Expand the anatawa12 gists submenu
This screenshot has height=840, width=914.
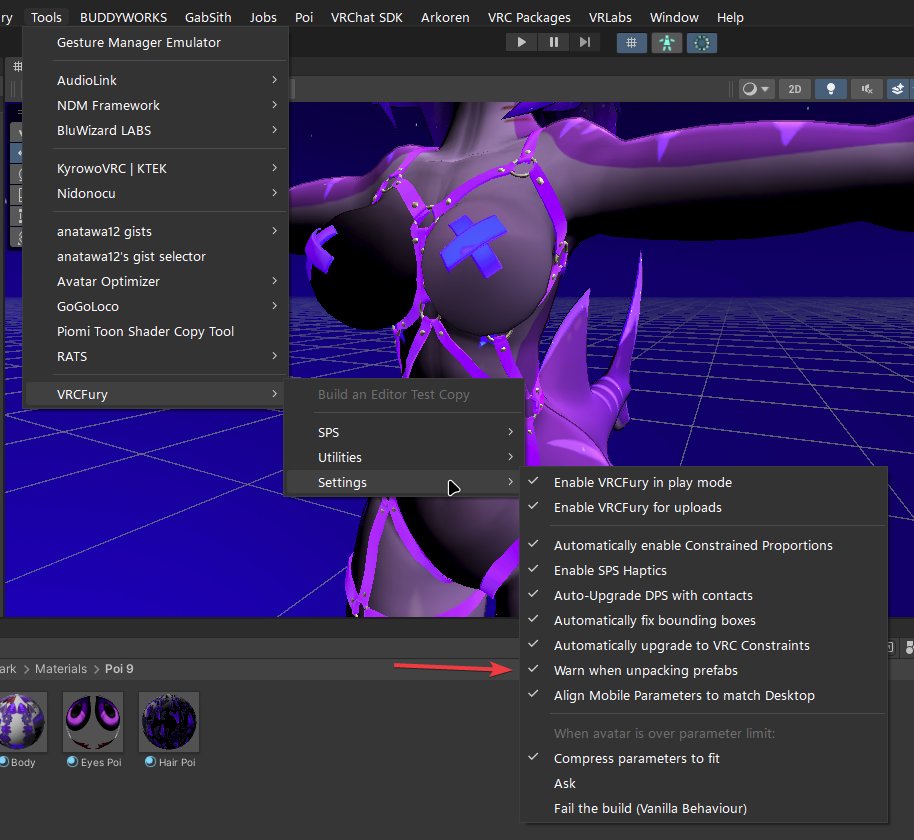pyautogui.click(x=155, y=231)
